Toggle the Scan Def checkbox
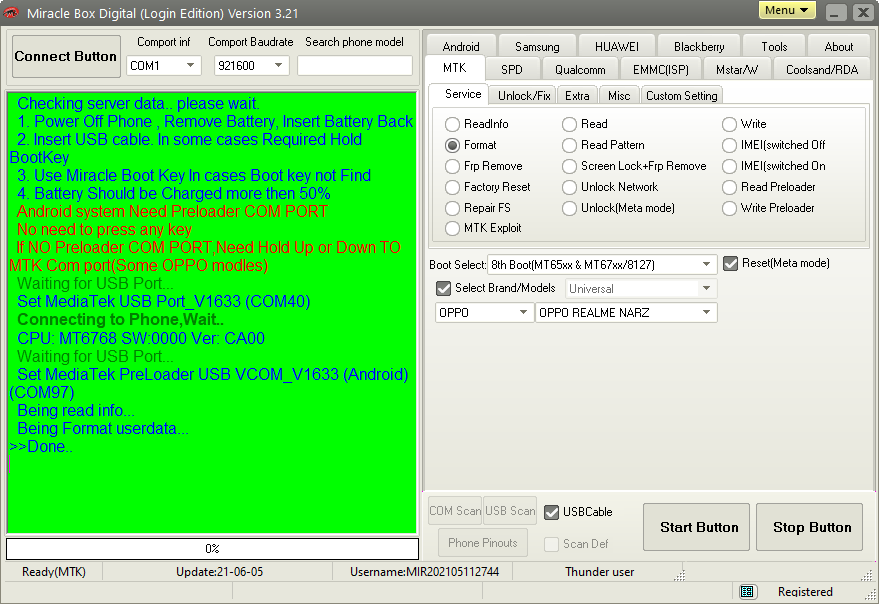The height and width of the screenshot is (604, 879). pyautogui.click(x=552, y=544)
